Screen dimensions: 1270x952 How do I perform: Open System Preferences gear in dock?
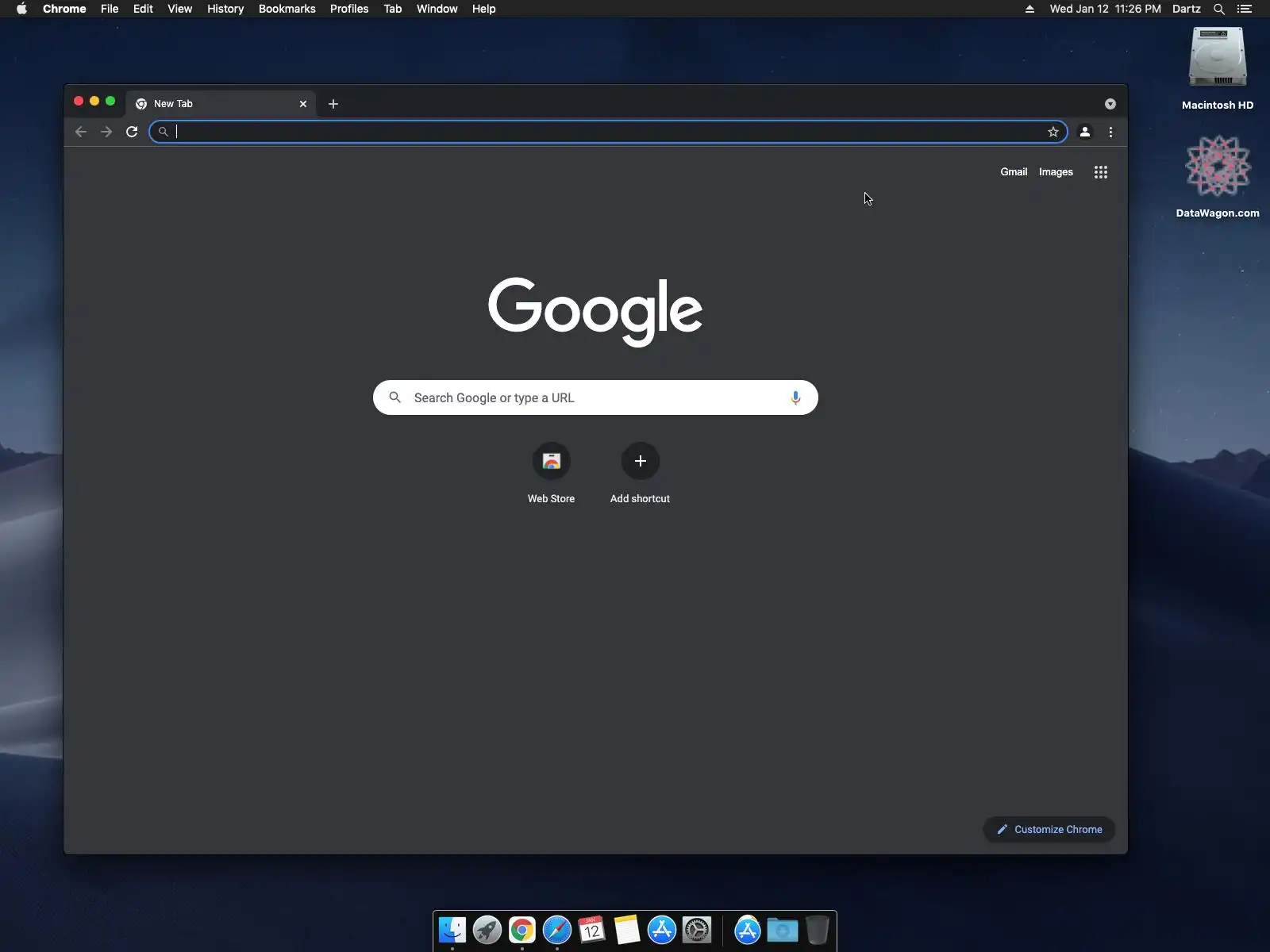tap(697, 930)
